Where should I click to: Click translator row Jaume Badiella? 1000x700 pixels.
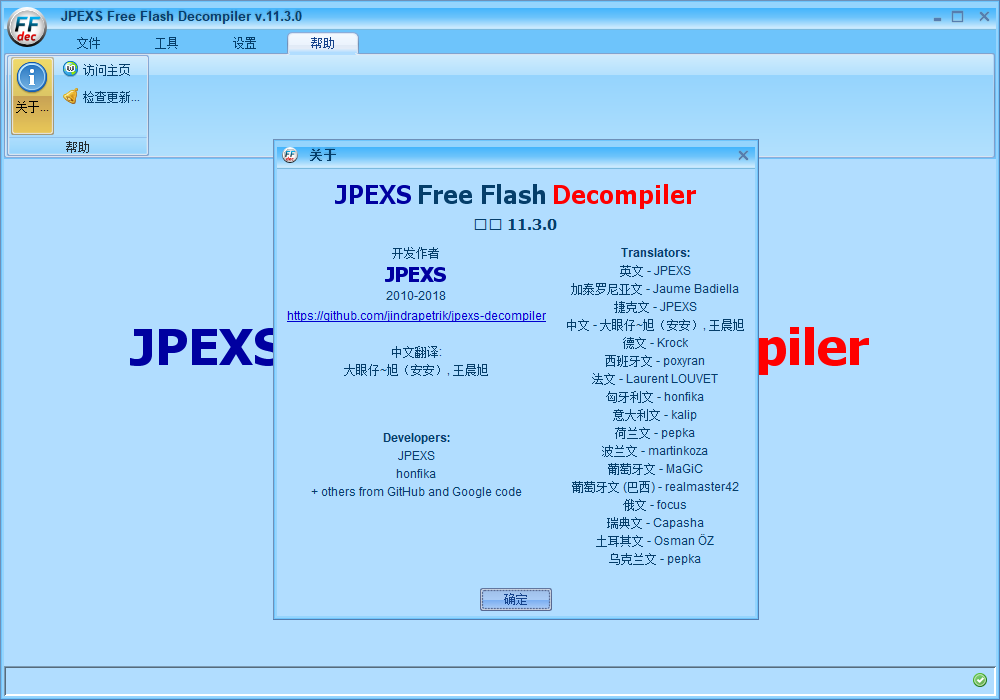pyautogui.click(x=655, y=289)
